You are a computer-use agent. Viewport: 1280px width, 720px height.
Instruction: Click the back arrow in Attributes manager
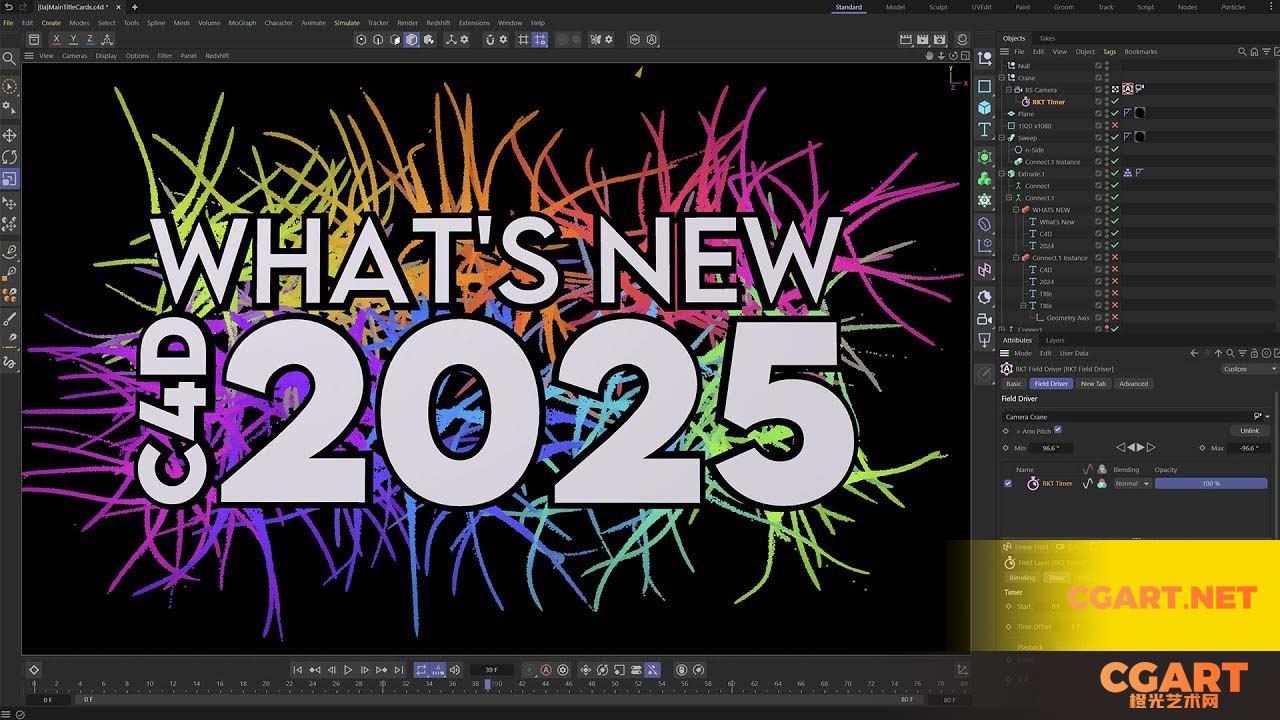pyautogui.click(x=1194, y=353)
